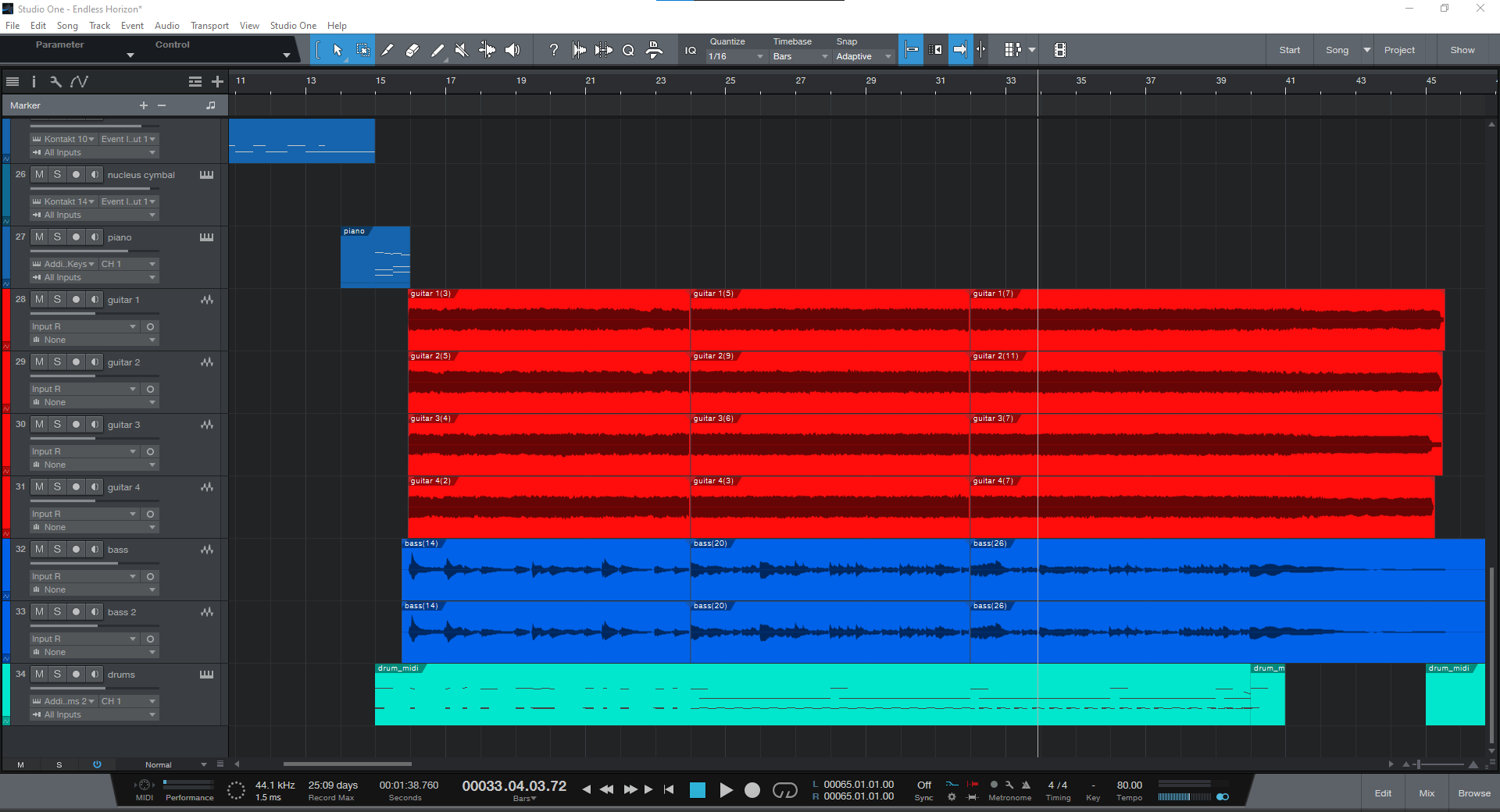Mute the guitar 1 track
The width and height of the screenshot is (1500, 812).
point(39,299)
